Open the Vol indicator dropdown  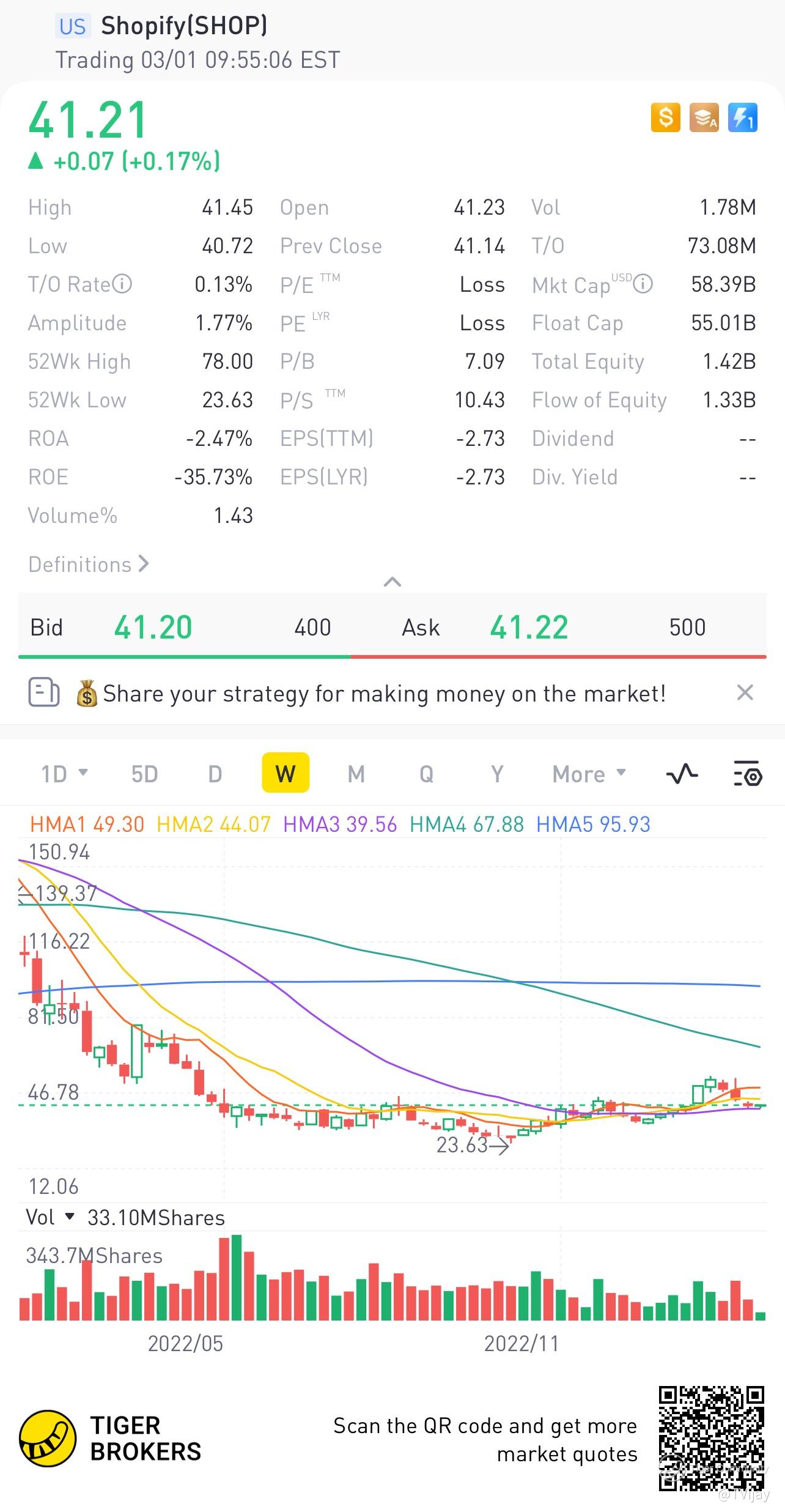[50, 1217]
